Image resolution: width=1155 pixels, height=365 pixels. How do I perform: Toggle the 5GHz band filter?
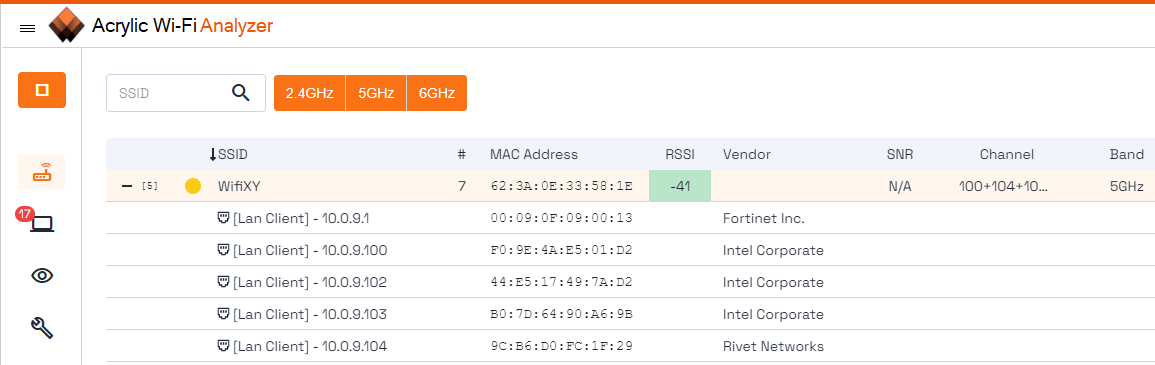click(x=376, y=93)
